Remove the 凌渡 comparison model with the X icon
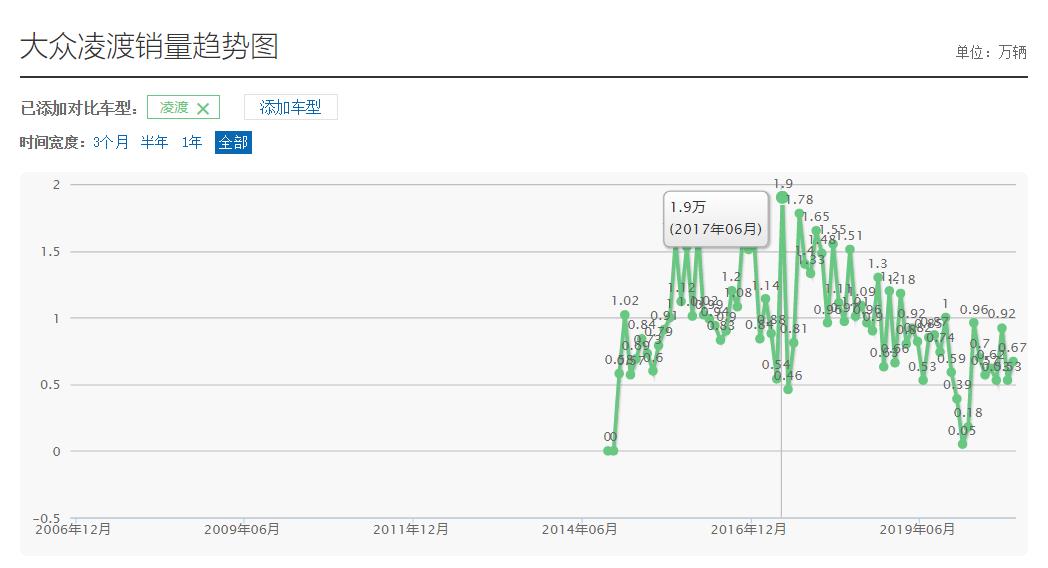This screenshot has width=1048, height=568. pyautogui.click(x=203, y=109)
